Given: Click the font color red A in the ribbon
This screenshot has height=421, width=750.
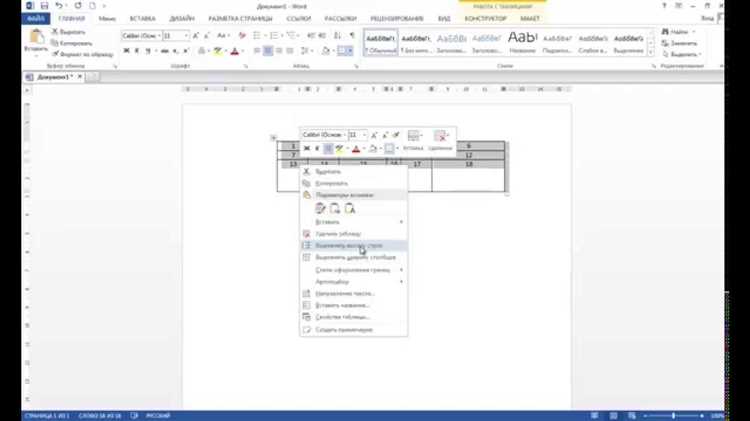Looking at the screenshot, I should coord(234,51).
